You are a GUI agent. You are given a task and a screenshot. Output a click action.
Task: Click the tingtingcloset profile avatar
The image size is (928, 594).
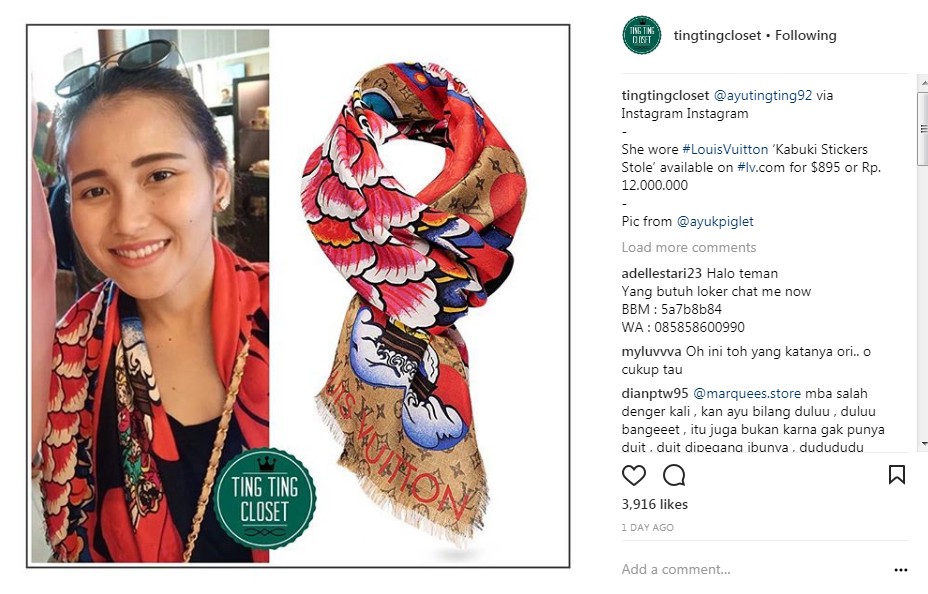[642, 35]
